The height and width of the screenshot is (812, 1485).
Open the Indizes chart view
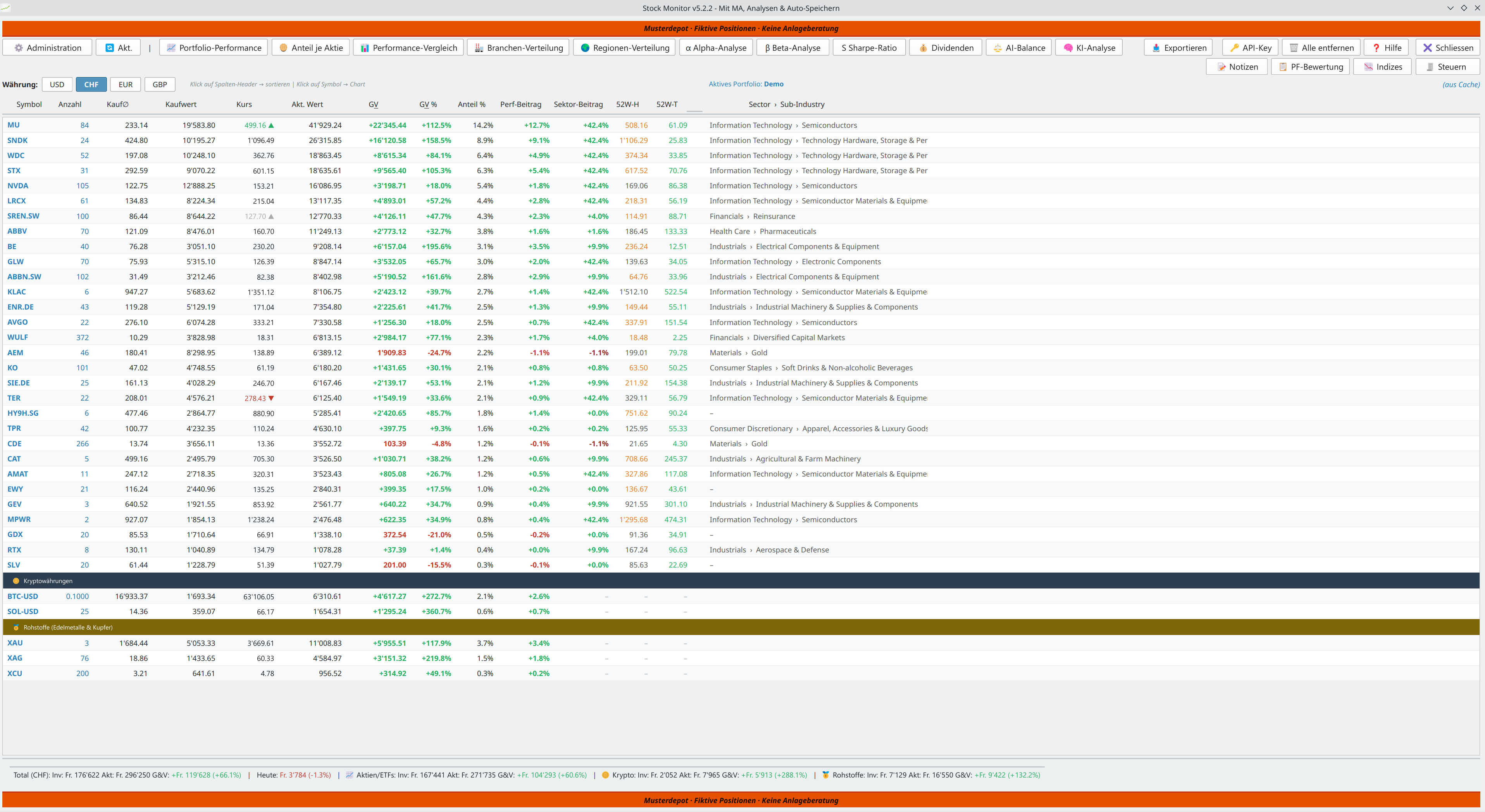click(1382, 67)
